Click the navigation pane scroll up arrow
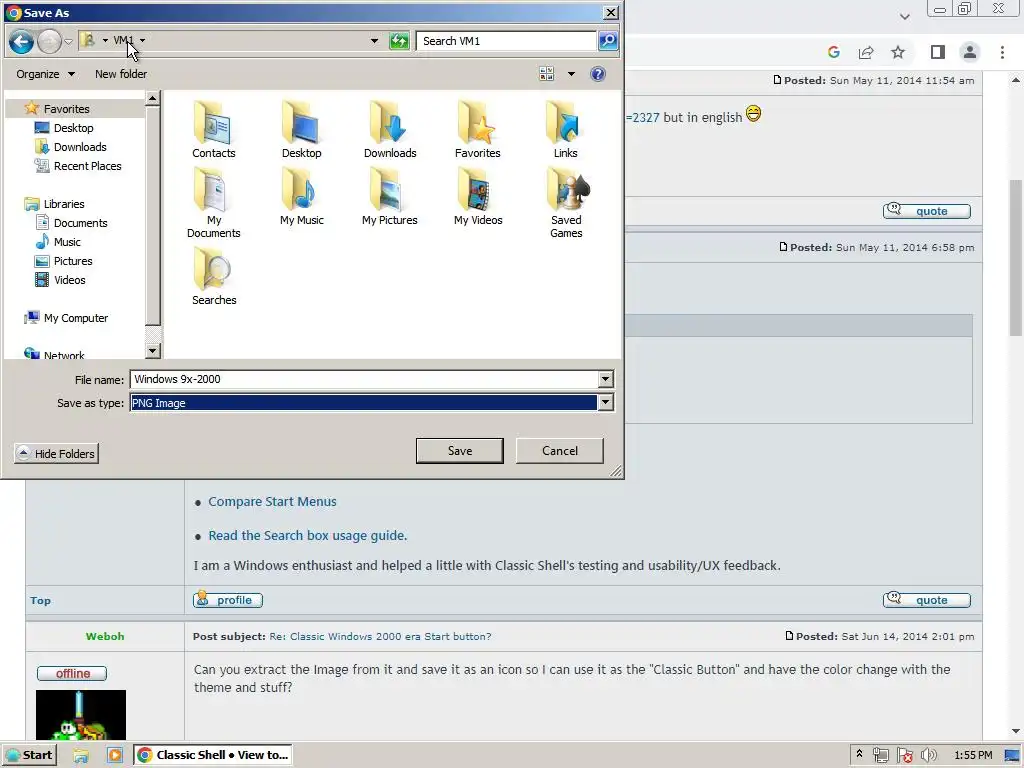Image resolution: width=1024 pixels, height=768 pixels. pos(153,99)
